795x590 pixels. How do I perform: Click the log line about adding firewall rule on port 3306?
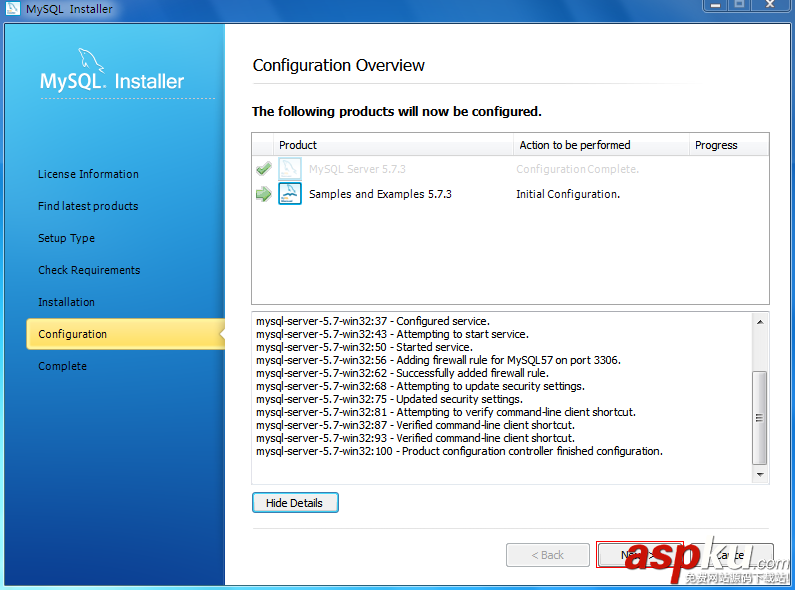pyautogui.click(x=439, y=360)
